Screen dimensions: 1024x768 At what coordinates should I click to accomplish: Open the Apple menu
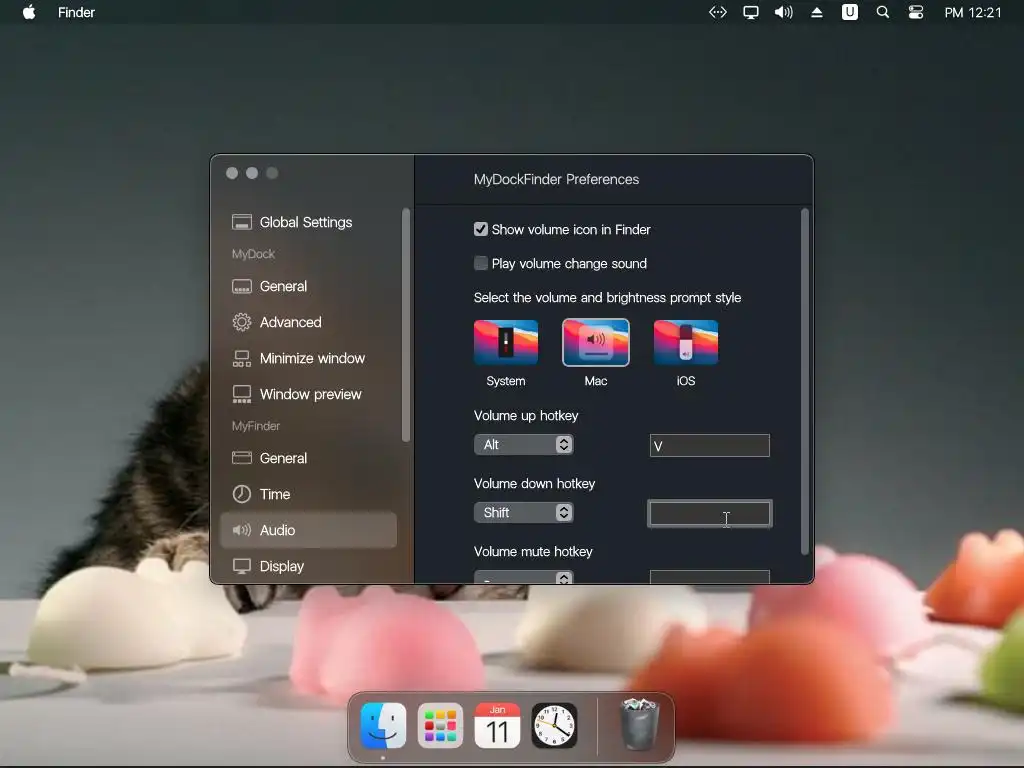click(x=29, y=12)
